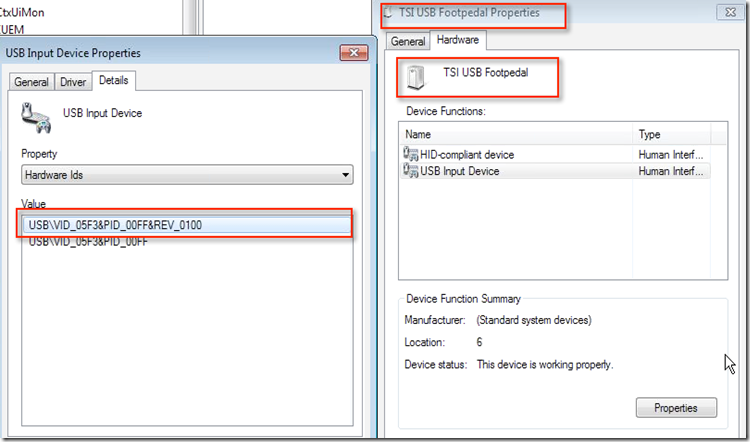Click the USB Input Device joystick icon
The width and height of the screenshot is (750, 442).
[x=36, y=117]
